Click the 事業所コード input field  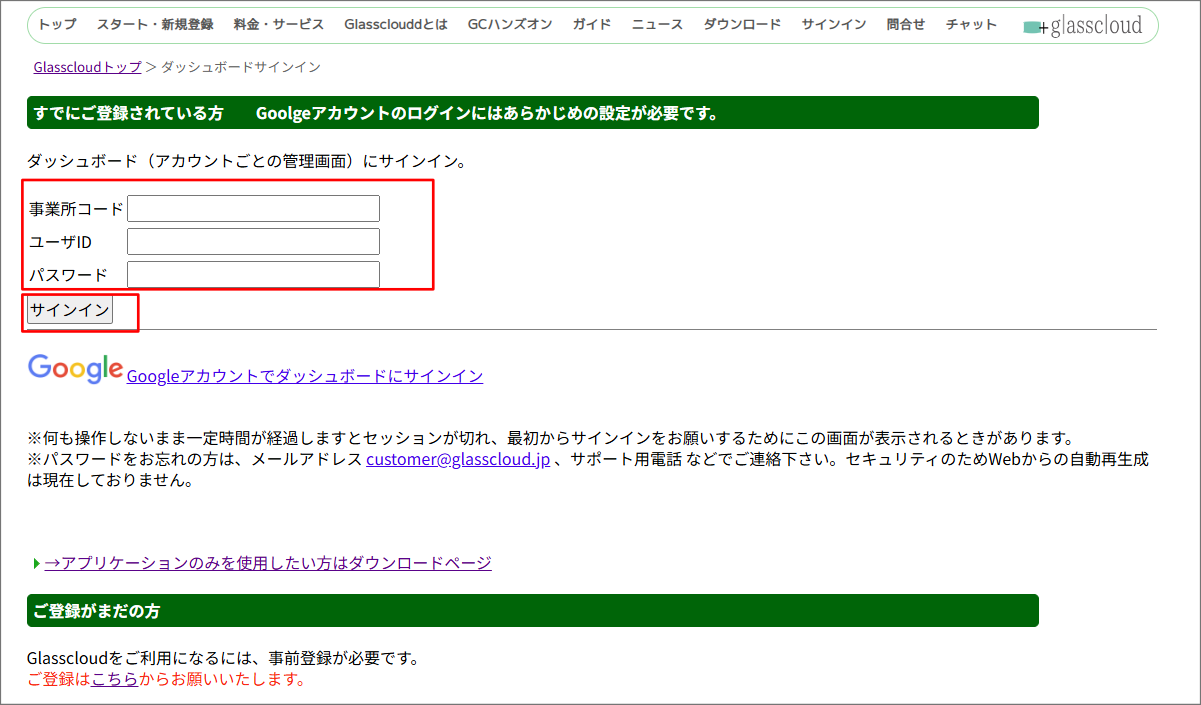[x=253, y=208]
